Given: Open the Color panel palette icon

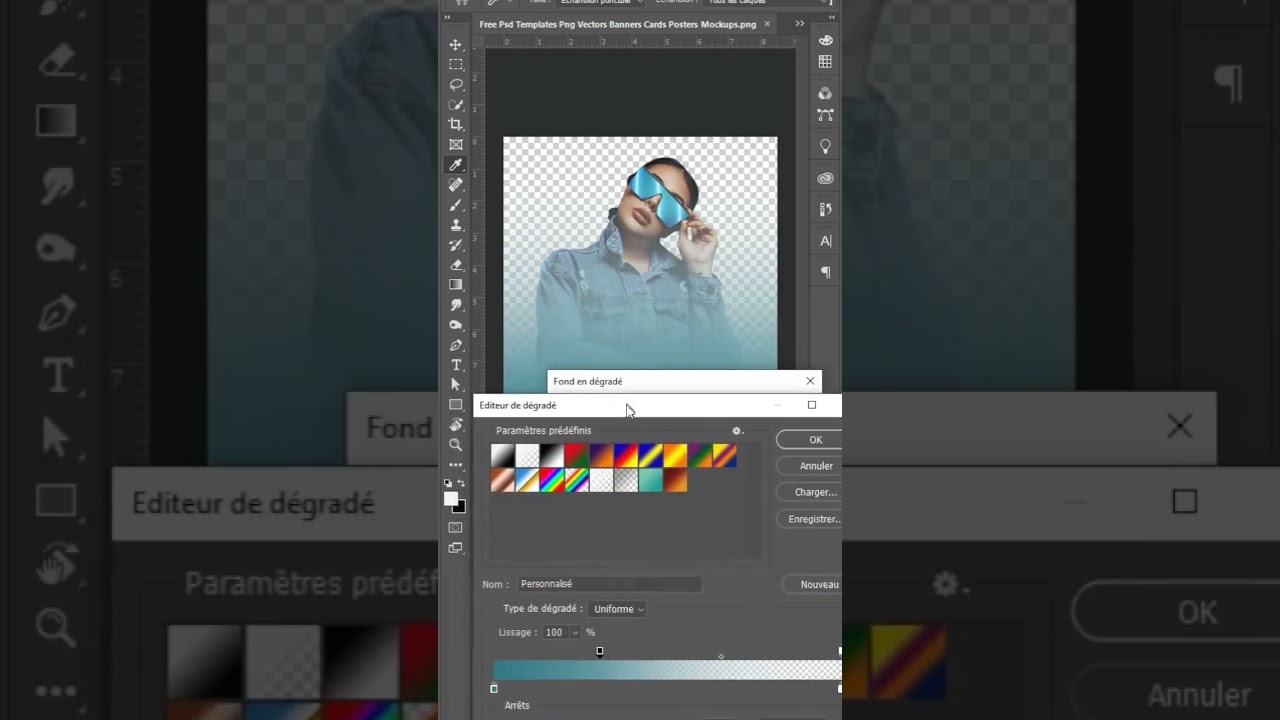Looking at the screenshot, I should (x=825, y=40).
